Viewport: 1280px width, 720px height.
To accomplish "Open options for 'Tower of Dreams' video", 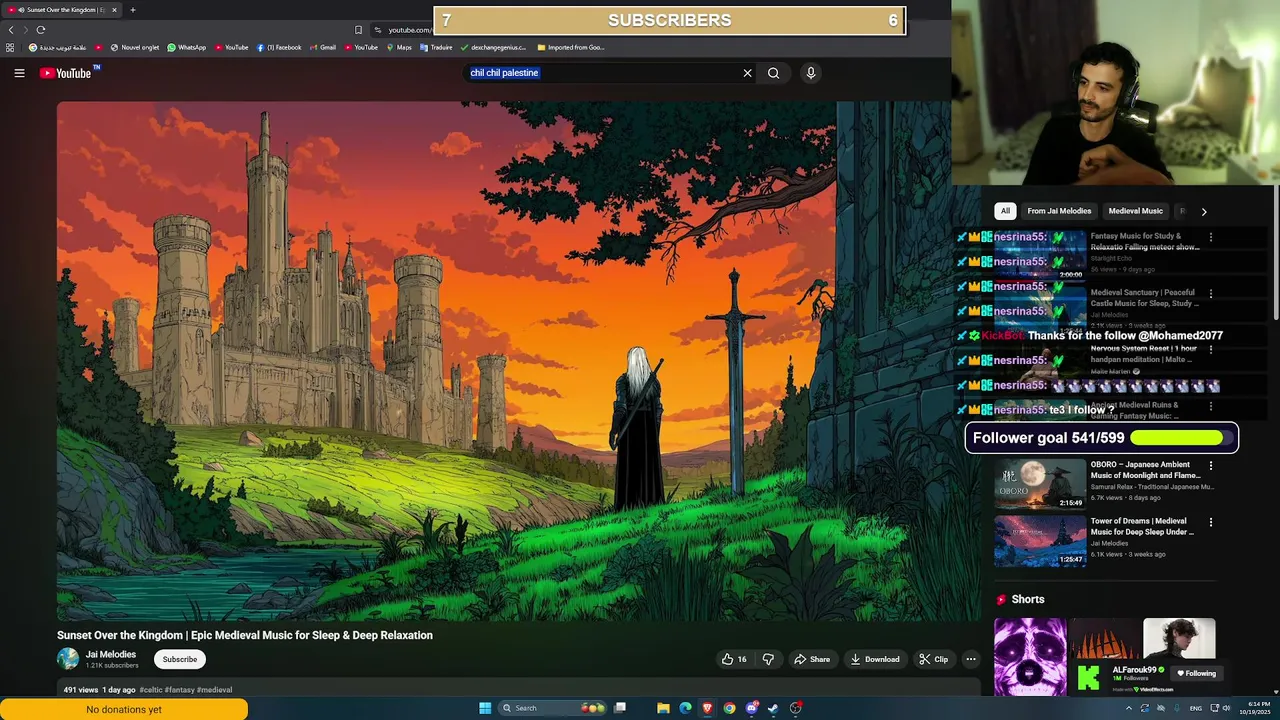I will (1211, 522).
